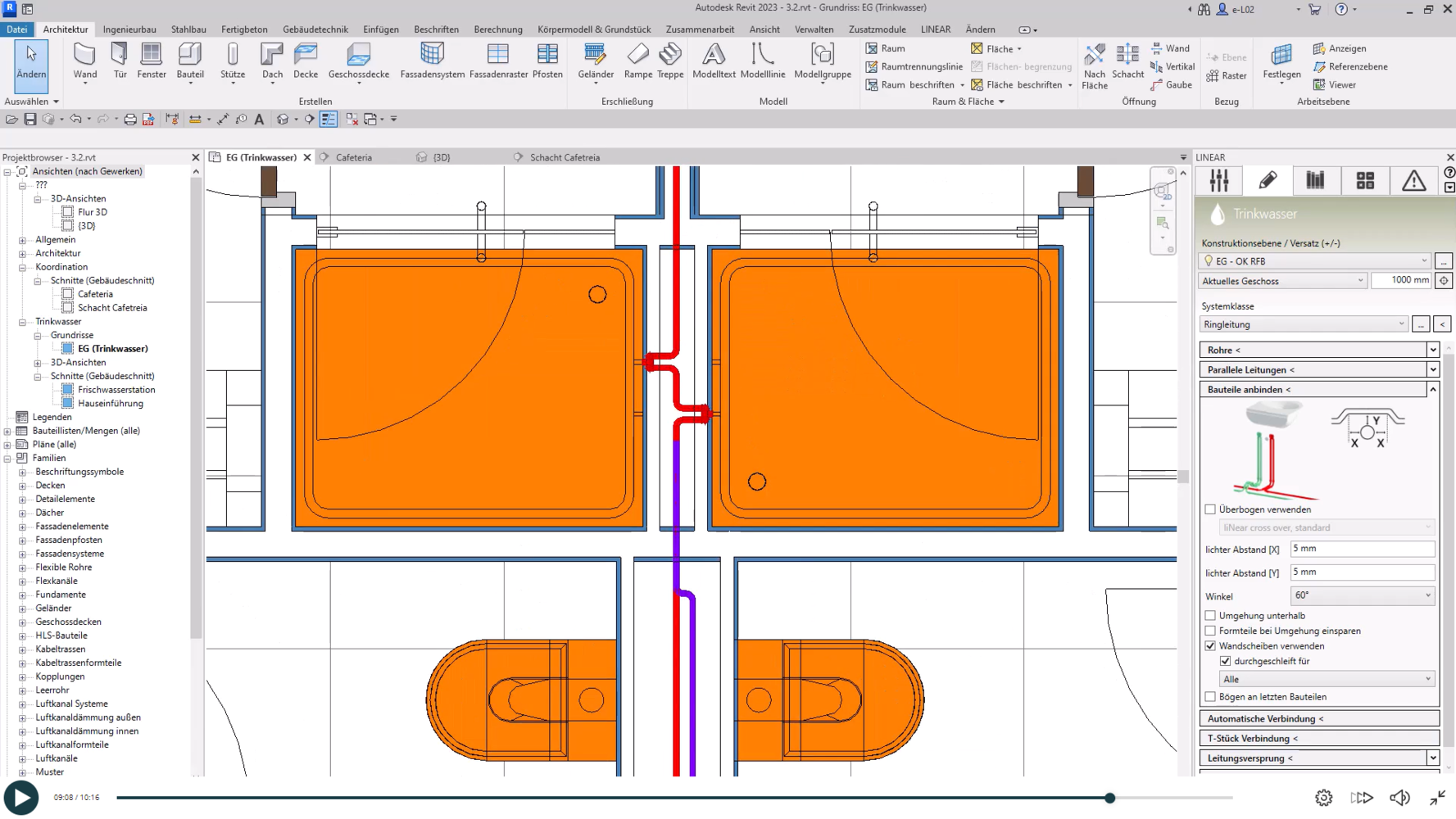The width and height of the screenshot is (1456, 819).
Task: Click the lichter Abstand [X] field
Action: pos(1361,549)
